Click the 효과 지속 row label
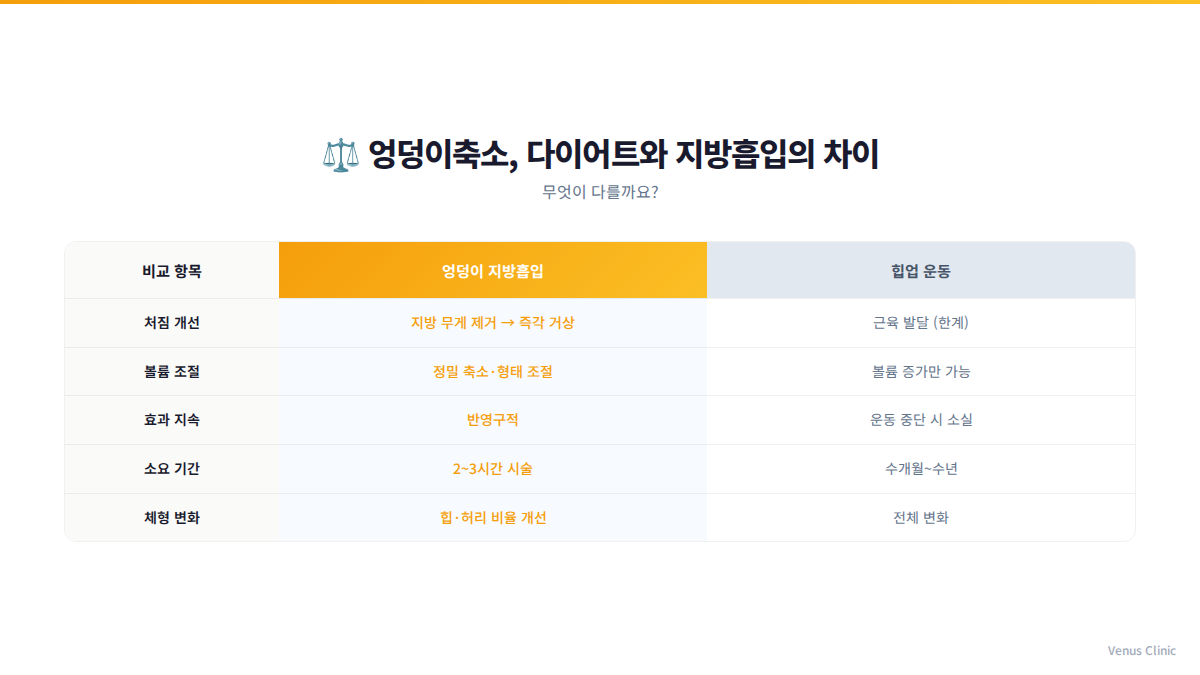The width and height of the screenshot is (1200, 675). 172,420
